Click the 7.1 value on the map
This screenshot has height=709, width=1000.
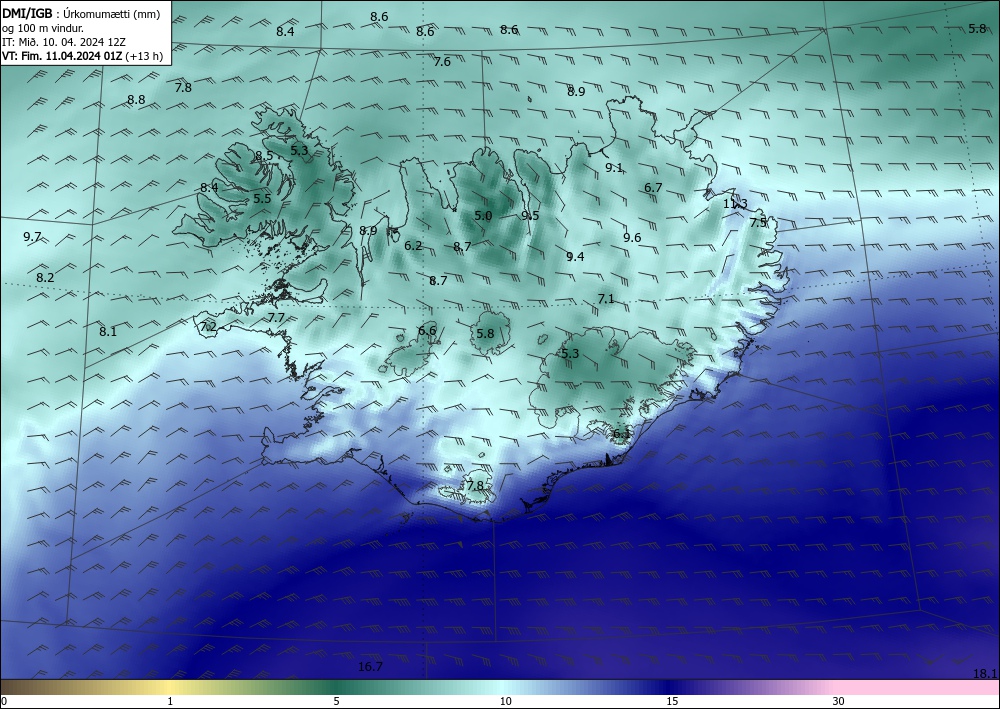point(606,298)
